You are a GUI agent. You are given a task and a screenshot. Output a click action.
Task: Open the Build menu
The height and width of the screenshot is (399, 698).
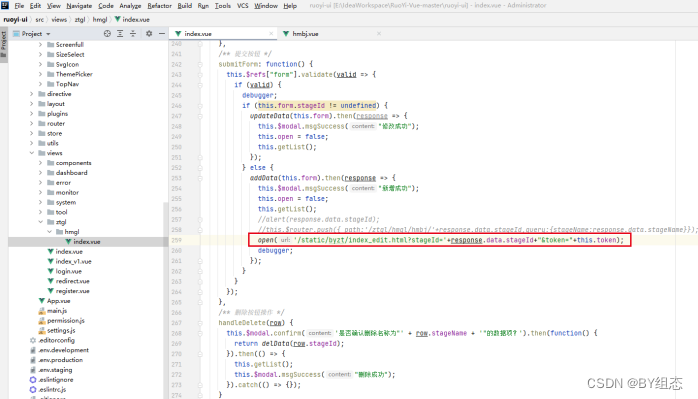point(185,6)
